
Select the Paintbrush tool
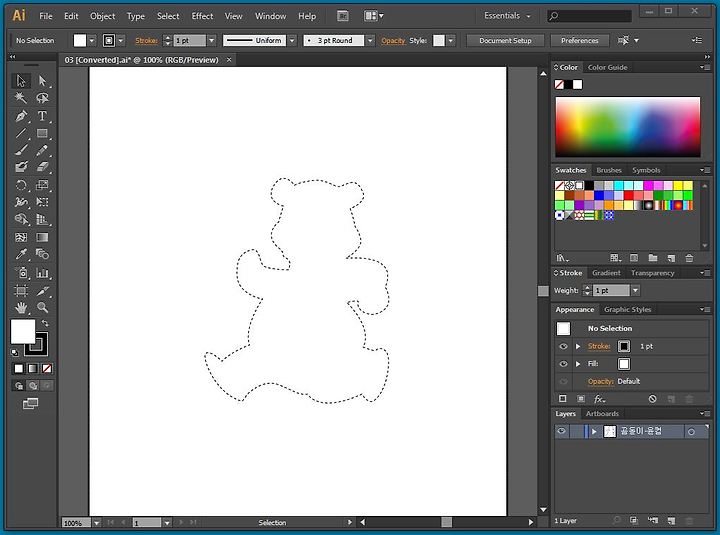(21, 150)
